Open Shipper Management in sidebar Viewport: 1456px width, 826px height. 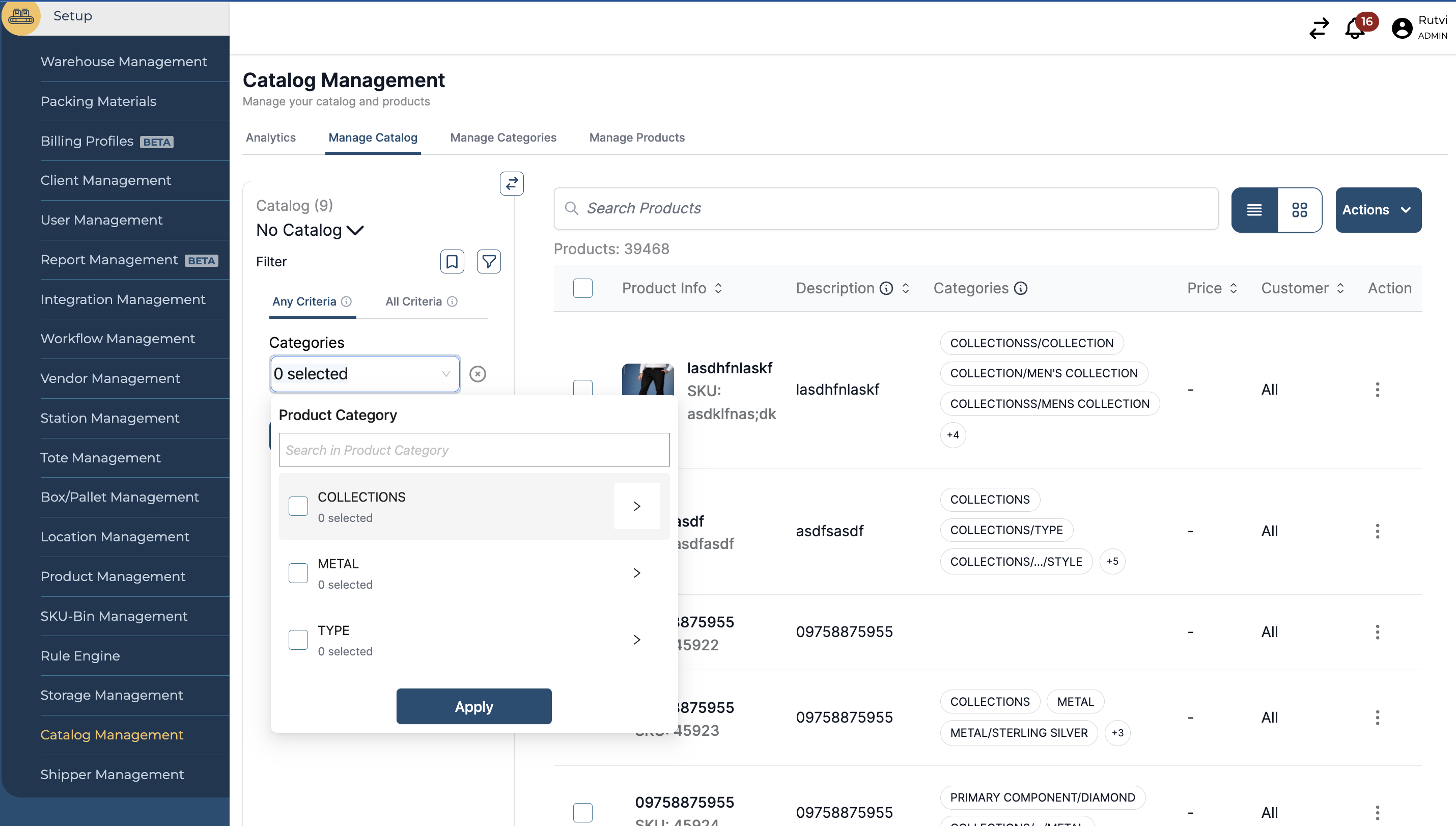113,775
